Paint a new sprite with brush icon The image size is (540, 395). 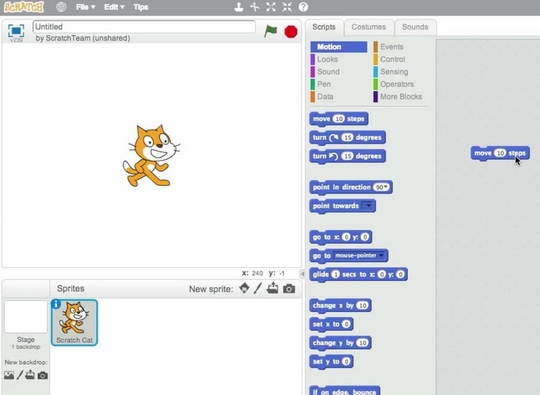click(x=258, y=288)
